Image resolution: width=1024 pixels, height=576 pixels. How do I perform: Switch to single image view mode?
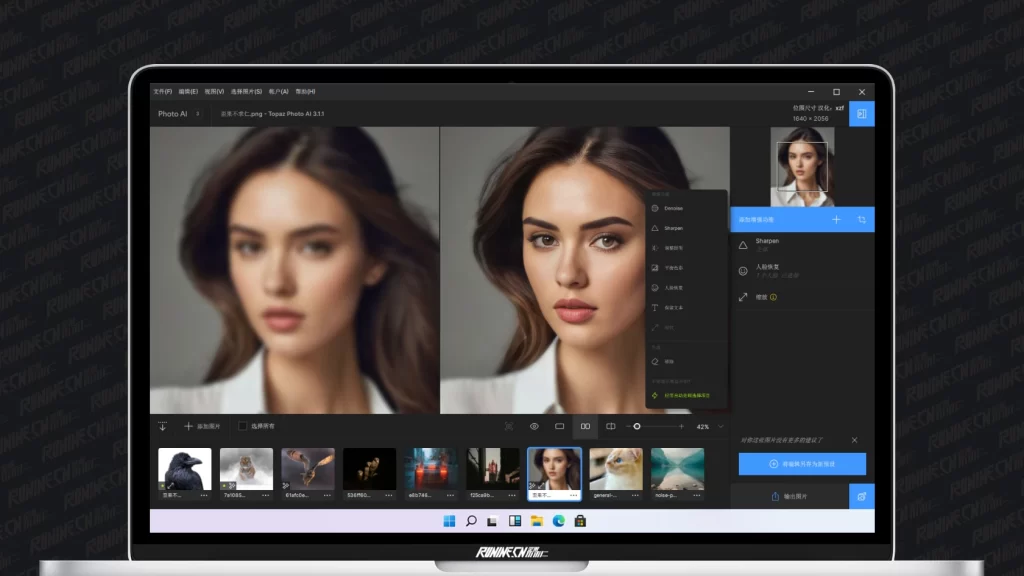[560, 426]
